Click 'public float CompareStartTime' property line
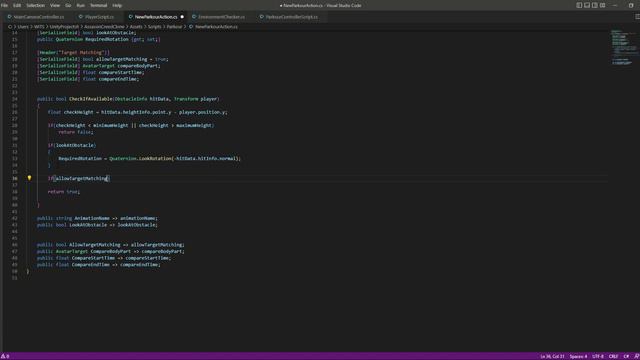640x360 pixels. coord(104,258)
